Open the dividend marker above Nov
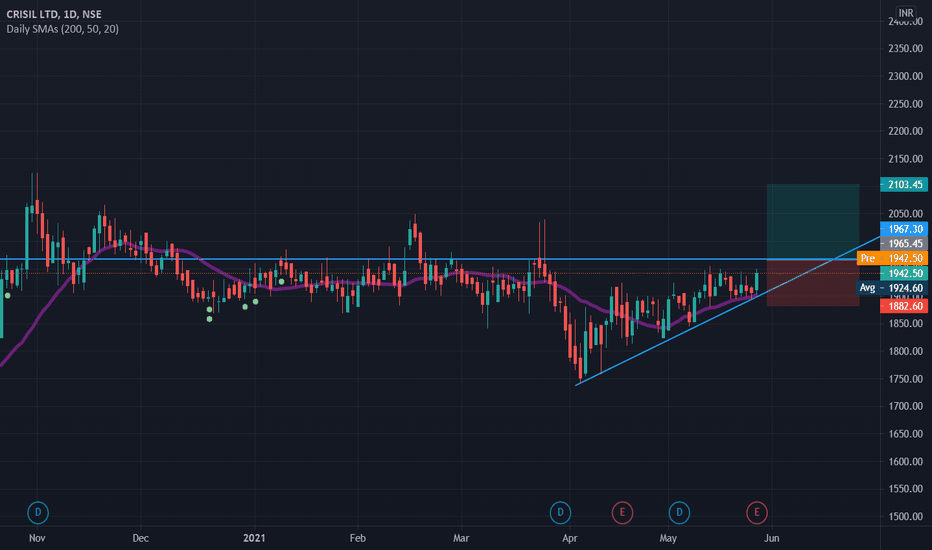 tap(38, 512)
